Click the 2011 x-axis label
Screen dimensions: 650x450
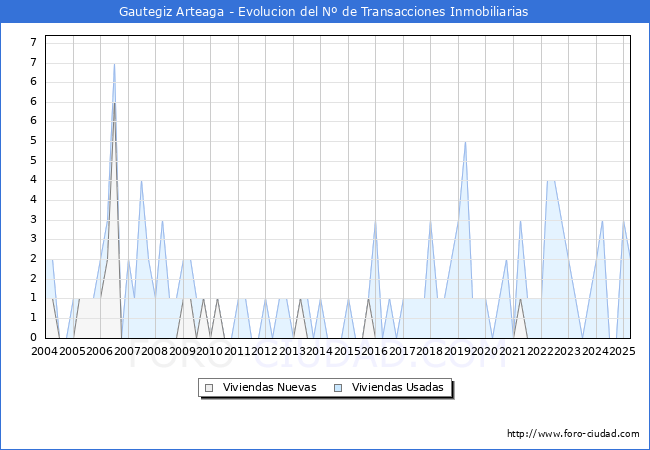(237, 351)
